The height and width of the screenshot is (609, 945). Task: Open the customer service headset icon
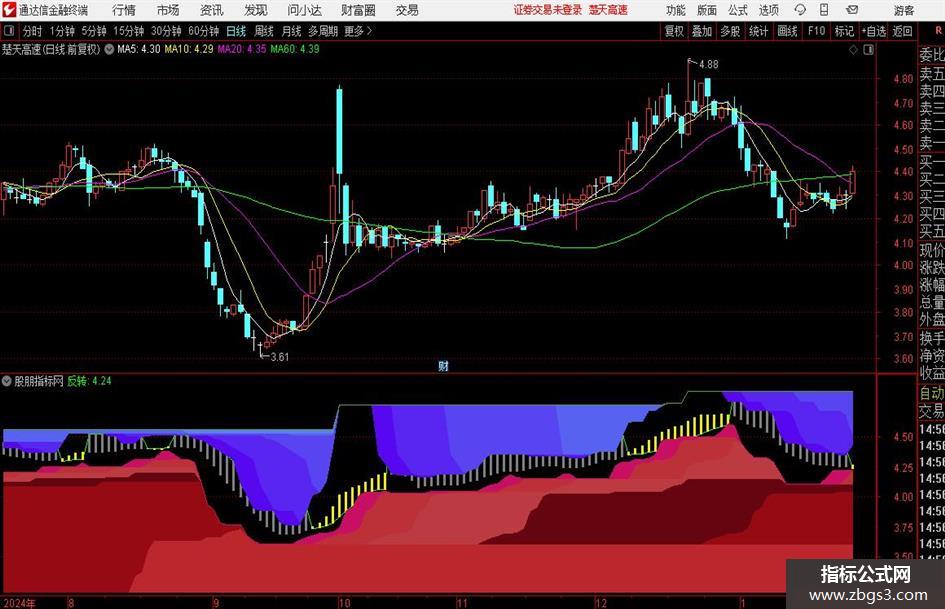(x=800, y=10)
